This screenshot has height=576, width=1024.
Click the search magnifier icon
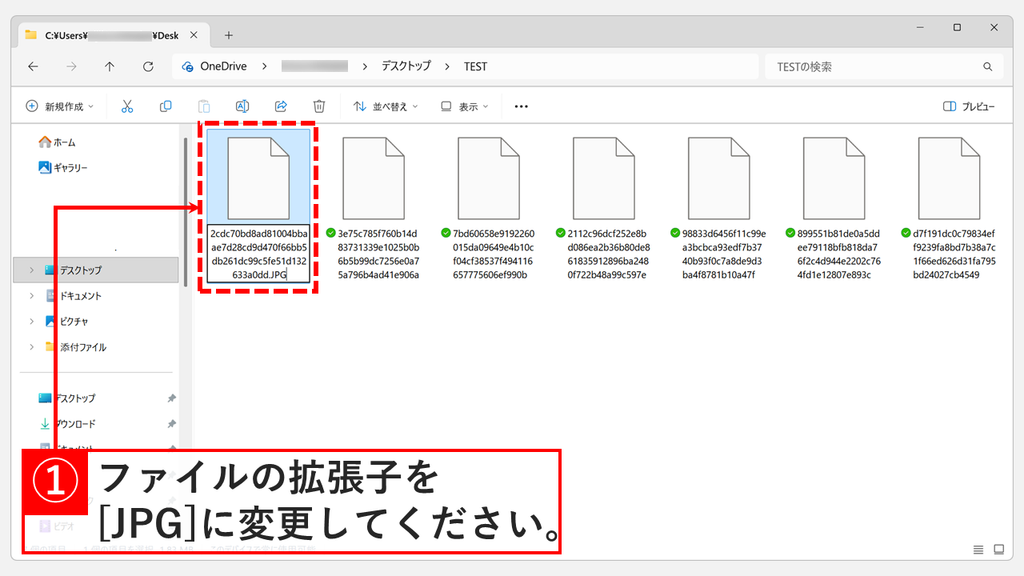point(987,67)
